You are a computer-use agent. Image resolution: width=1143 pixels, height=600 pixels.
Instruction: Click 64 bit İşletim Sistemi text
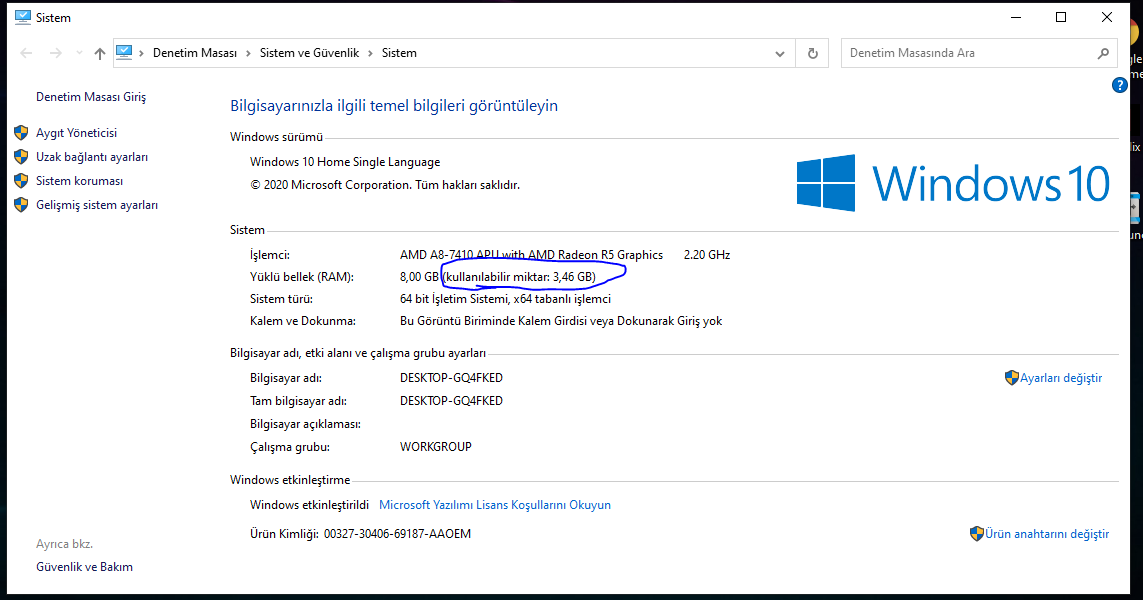453,299
